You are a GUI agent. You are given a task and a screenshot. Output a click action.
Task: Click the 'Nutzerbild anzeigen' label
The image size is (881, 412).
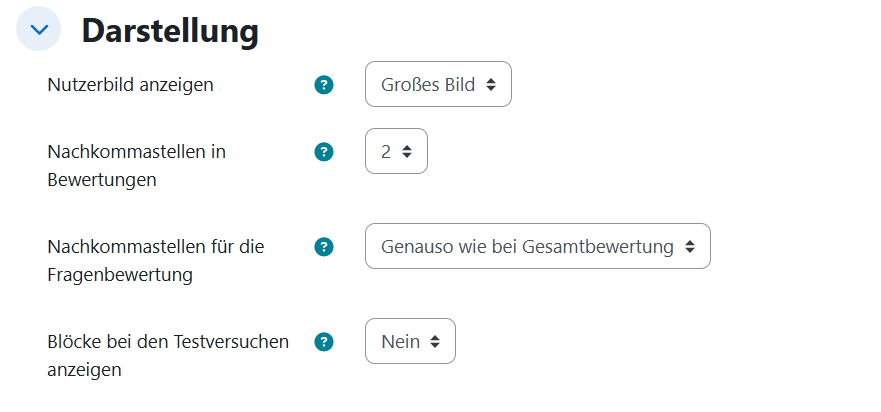pyautogui.click(x=130, y=85)
